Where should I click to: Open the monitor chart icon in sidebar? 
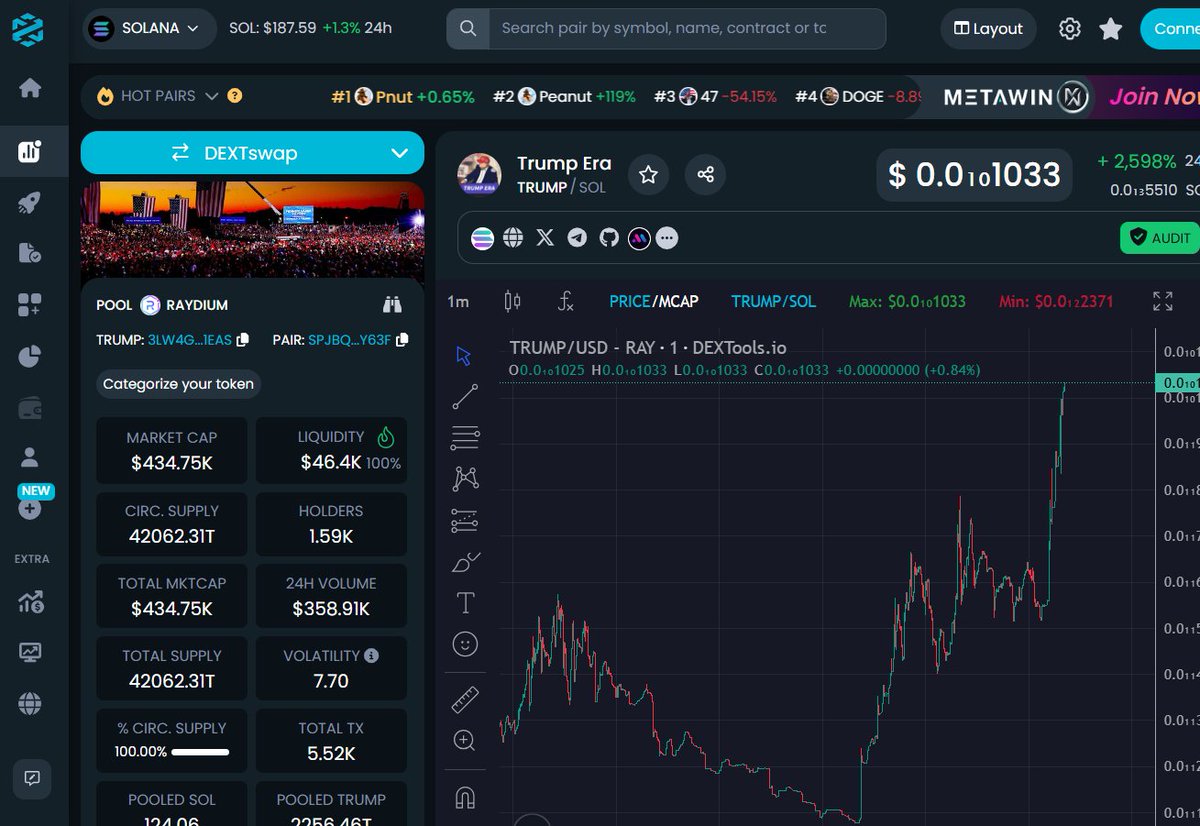coord(30,652)
